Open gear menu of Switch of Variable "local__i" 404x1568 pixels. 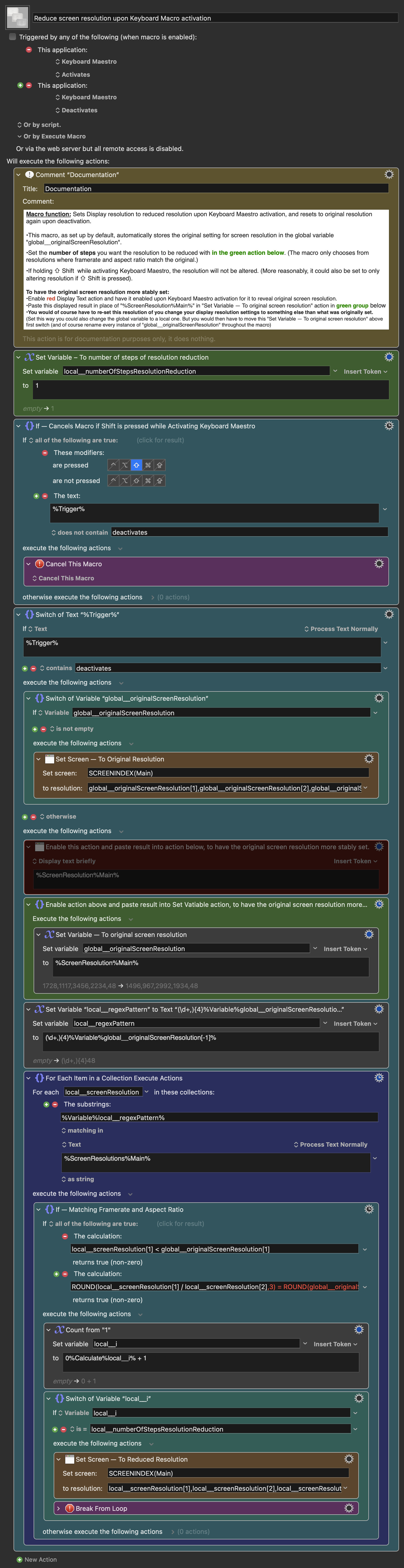coord(359,1399)
